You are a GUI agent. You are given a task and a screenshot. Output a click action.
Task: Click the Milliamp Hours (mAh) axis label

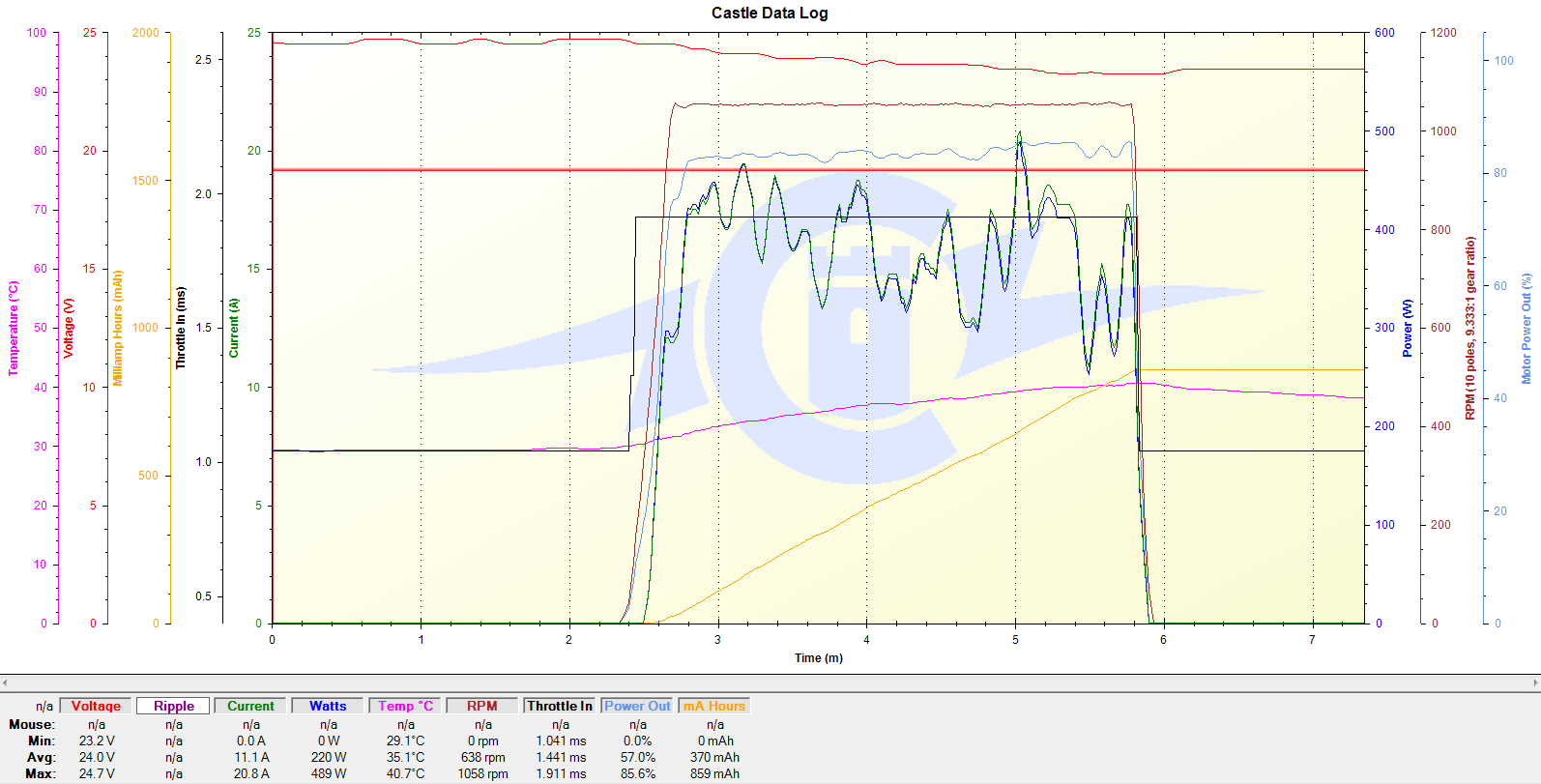pyautogui.click(x=118, y=328)
